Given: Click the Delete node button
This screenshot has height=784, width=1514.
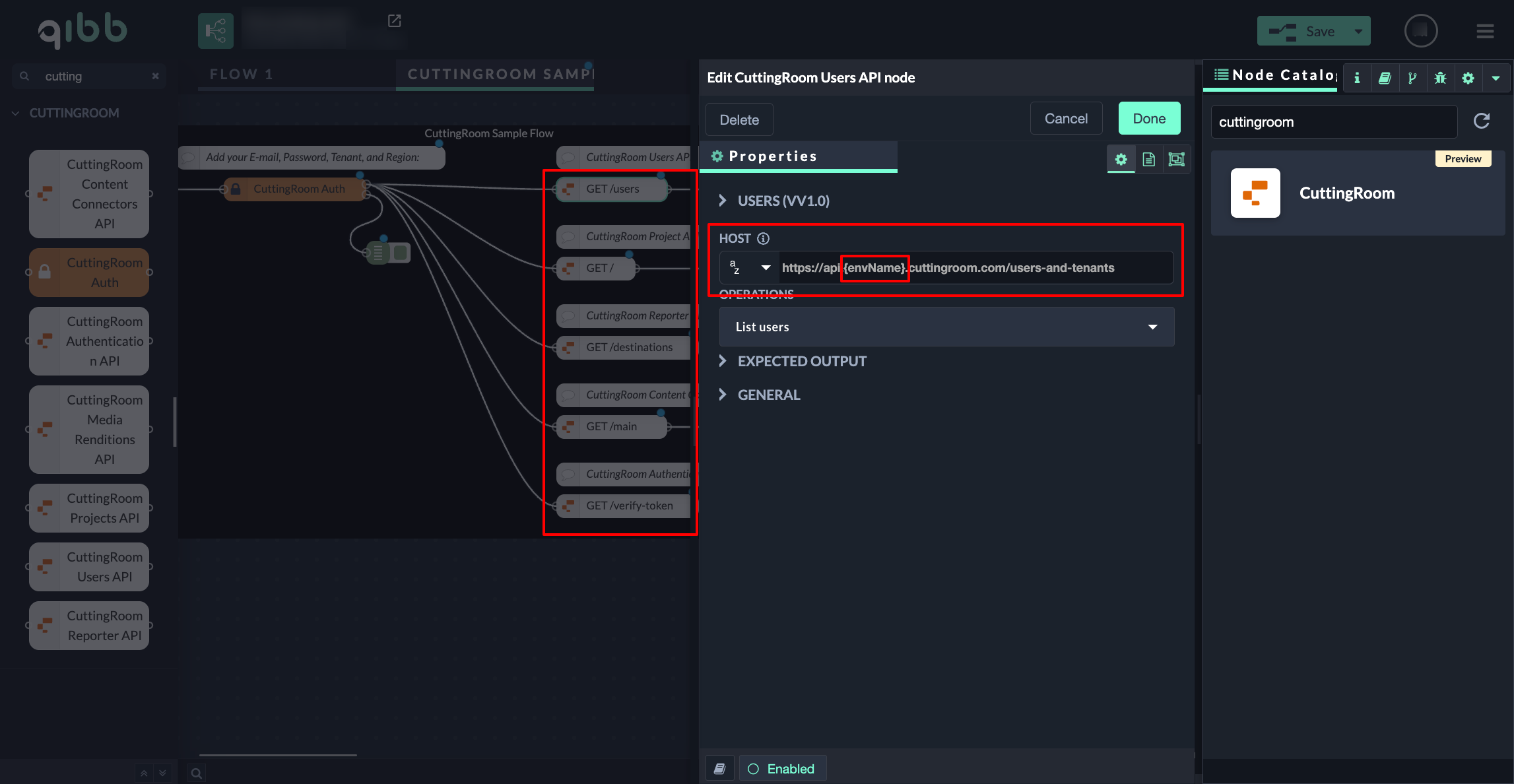Looking at the screenshot, I should pos(739,119).
